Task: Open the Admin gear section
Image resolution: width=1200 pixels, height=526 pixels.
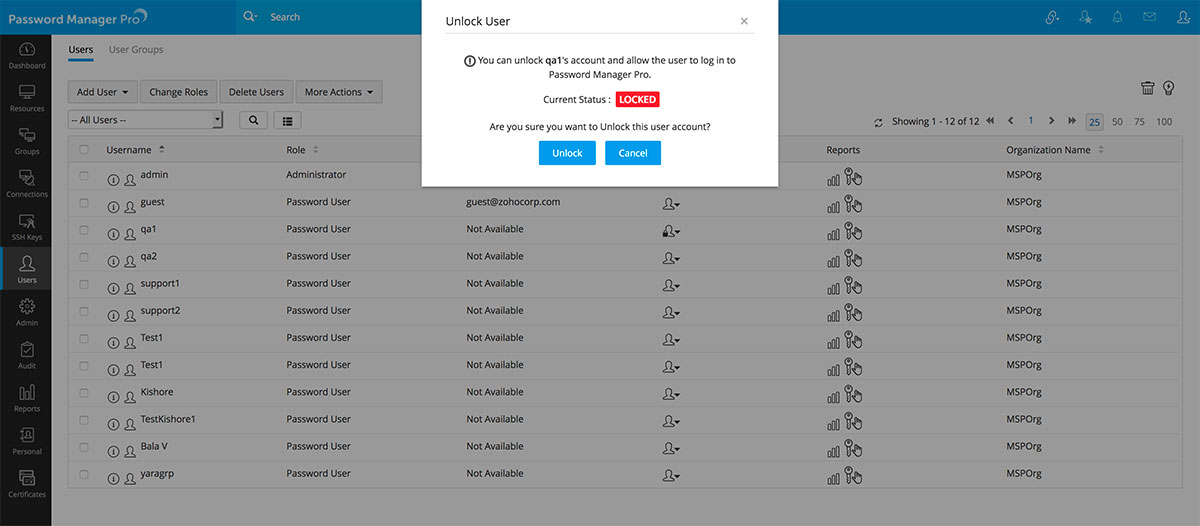Action: click(x=27, y=313)
